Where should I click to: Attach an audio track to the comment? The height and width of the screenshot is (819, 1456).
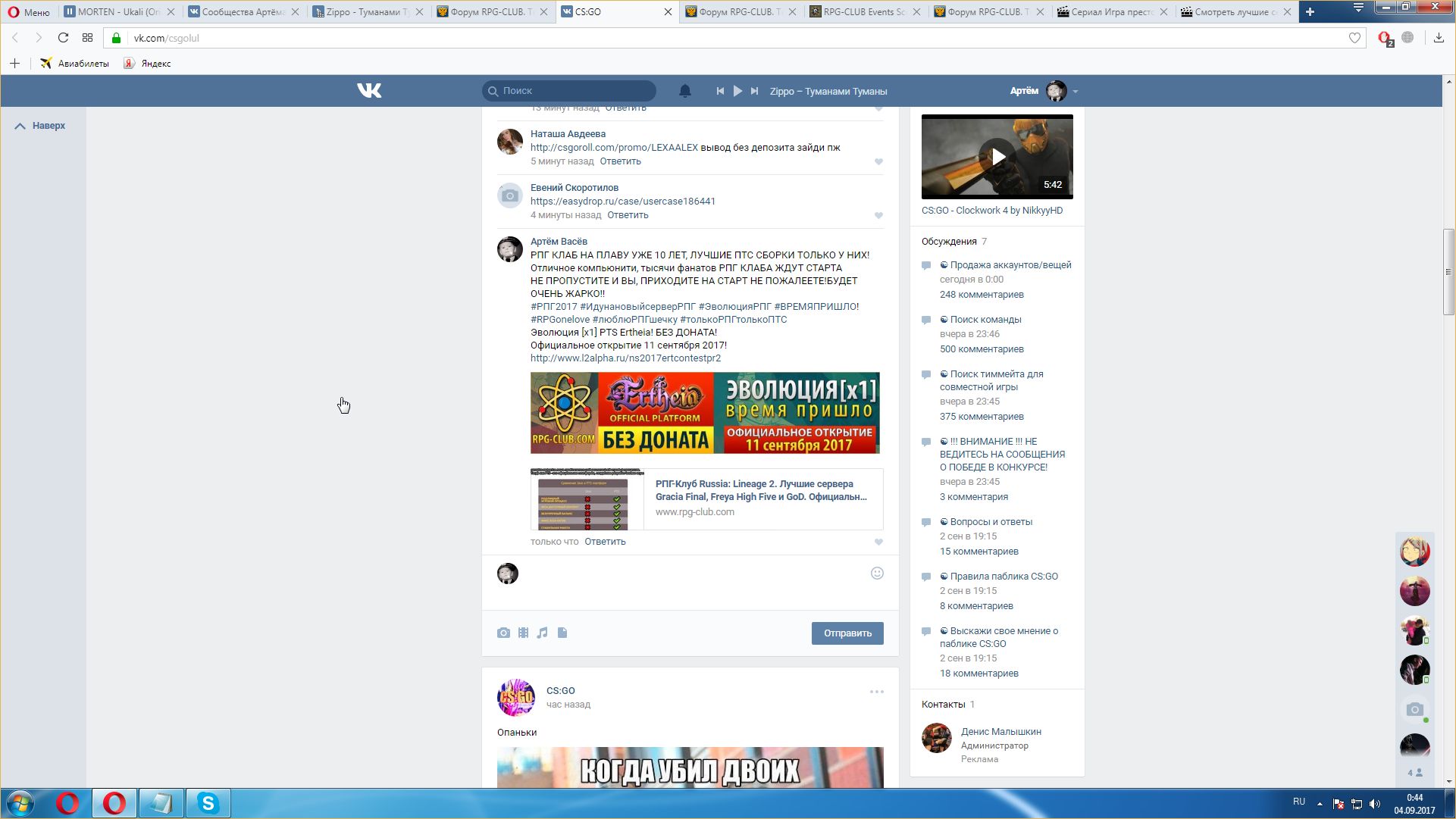pyautogui.click(x=542, y=633)
